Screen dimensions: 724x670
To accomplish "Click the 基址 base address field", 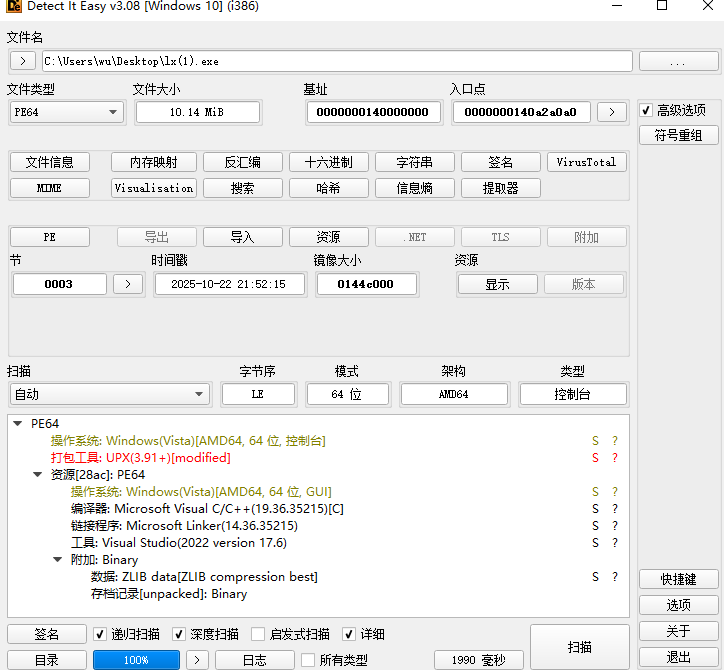I will tap(373, 112).
